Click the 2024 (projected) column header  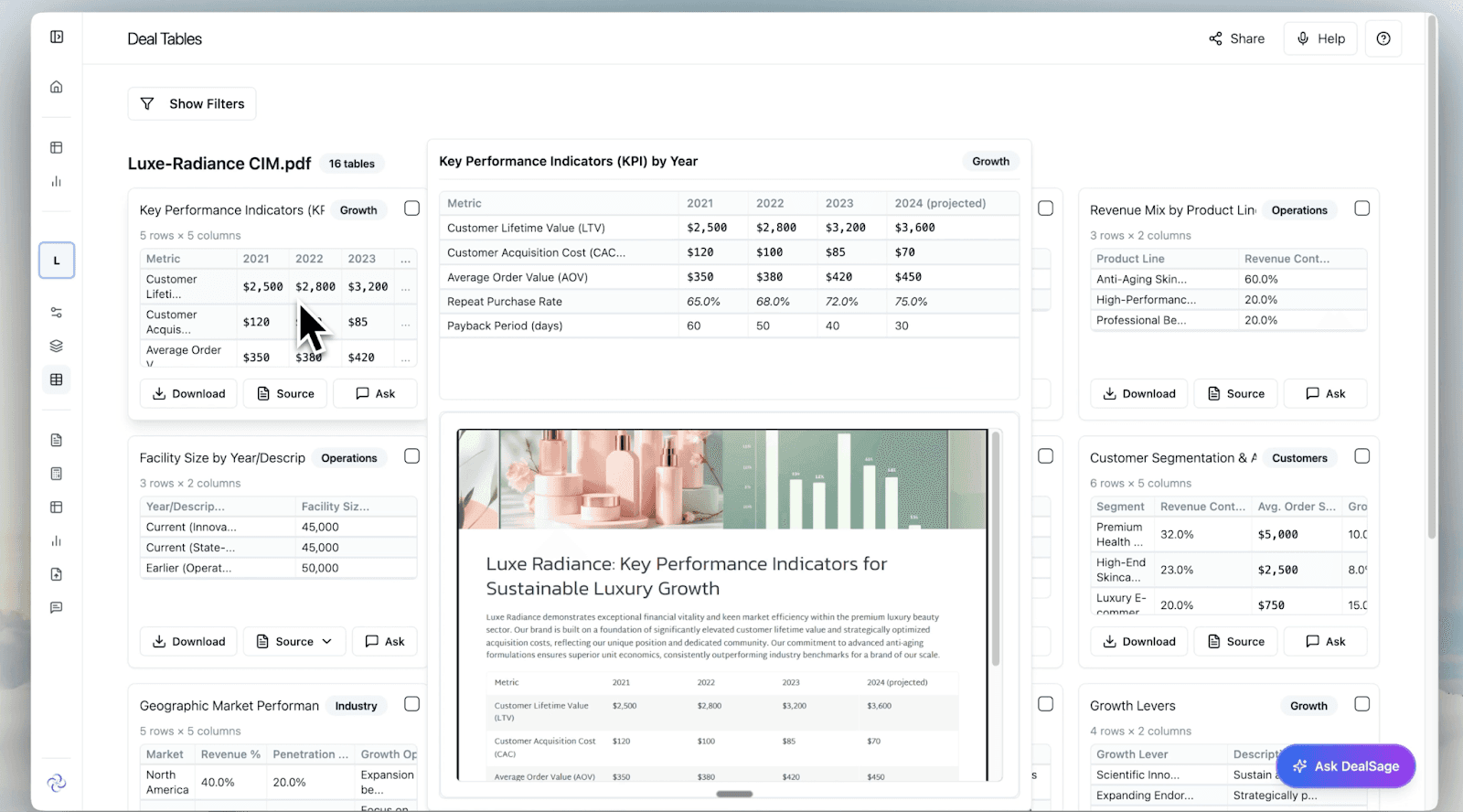pos(940,203)
